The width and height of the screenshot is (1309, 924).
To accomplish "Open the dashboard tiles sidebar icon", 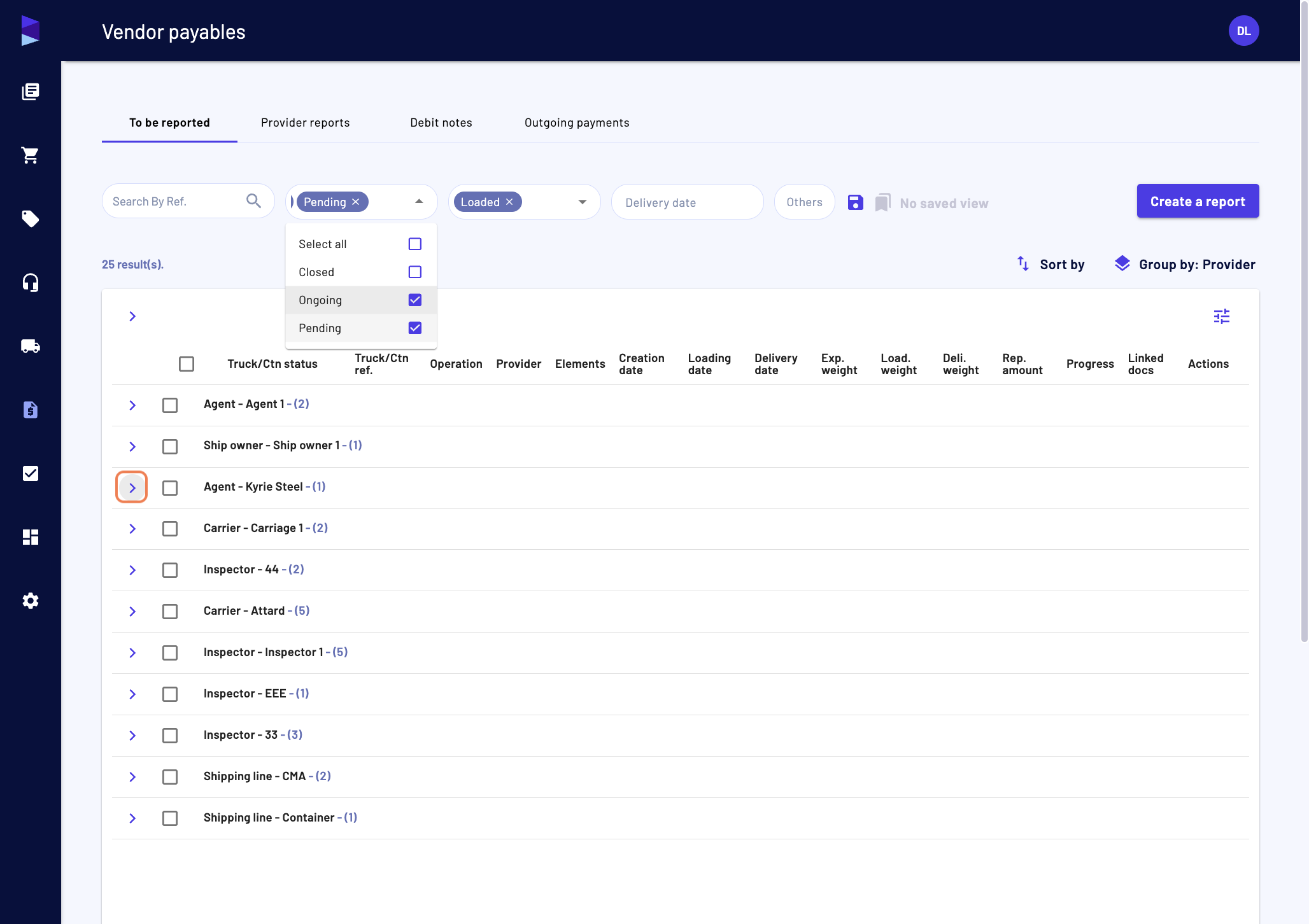I will click(x=31, y=537).
